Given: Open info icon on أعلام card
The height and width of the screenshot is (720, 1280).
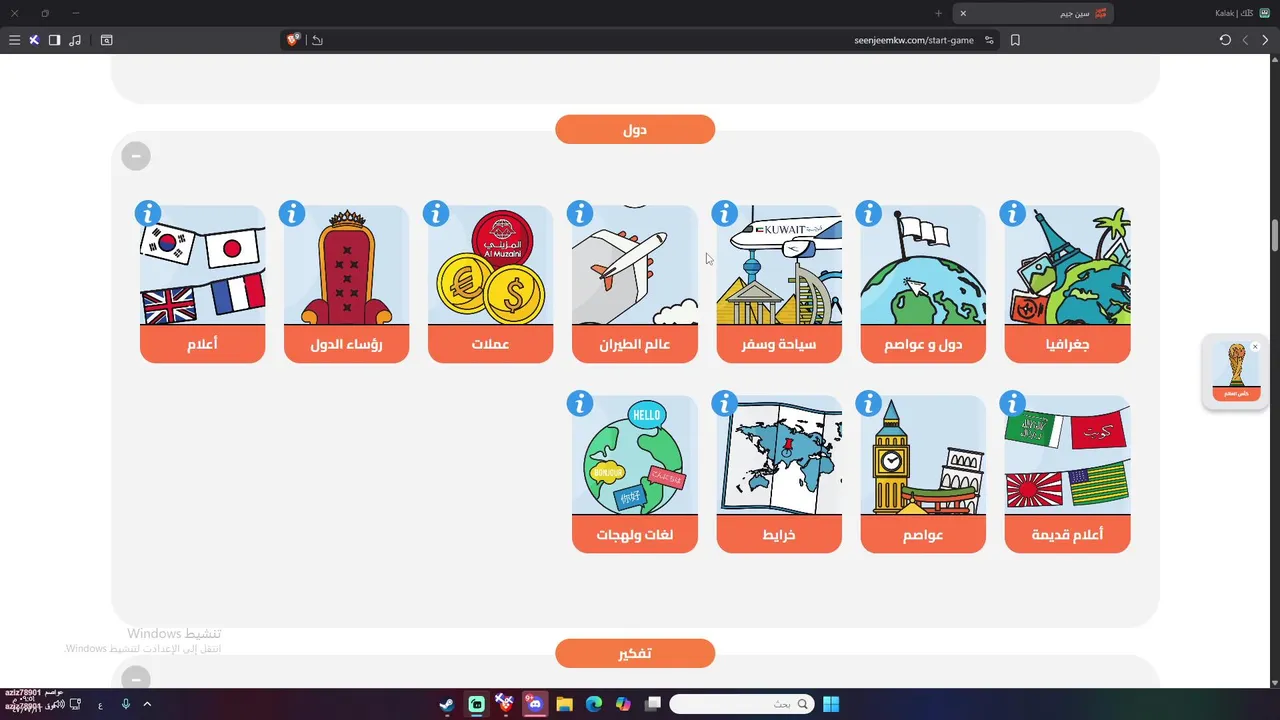Looking at the screenshot, I should point(148,213).
